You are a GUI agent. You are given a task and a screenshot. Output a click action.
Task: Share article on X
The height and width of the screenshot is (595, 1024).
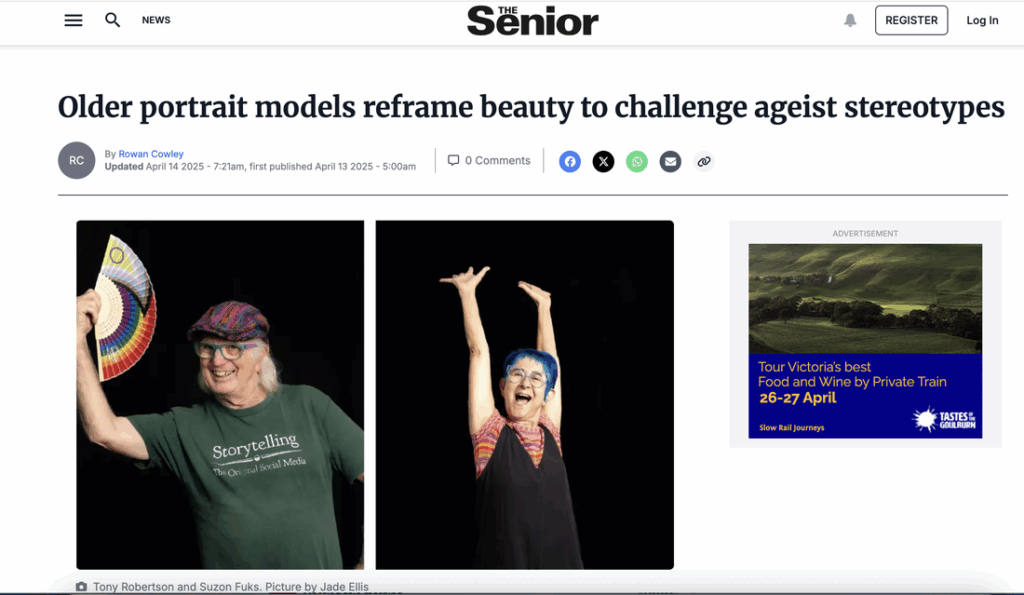[603, 161]
